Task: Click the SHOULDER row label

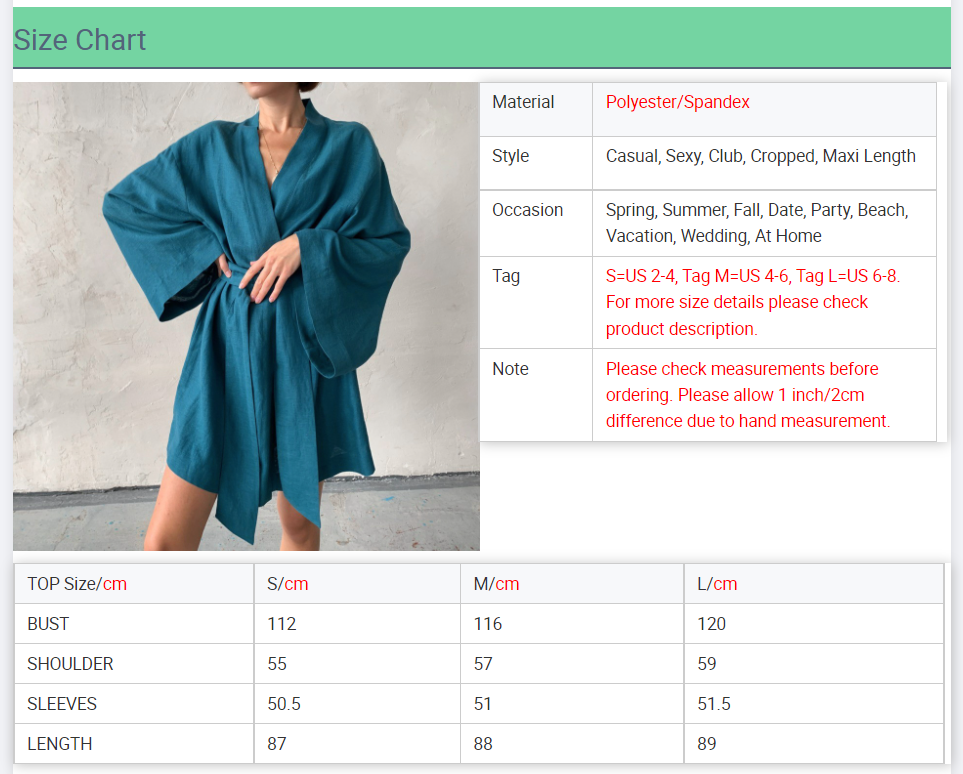Action: click(x=70, y=663)
